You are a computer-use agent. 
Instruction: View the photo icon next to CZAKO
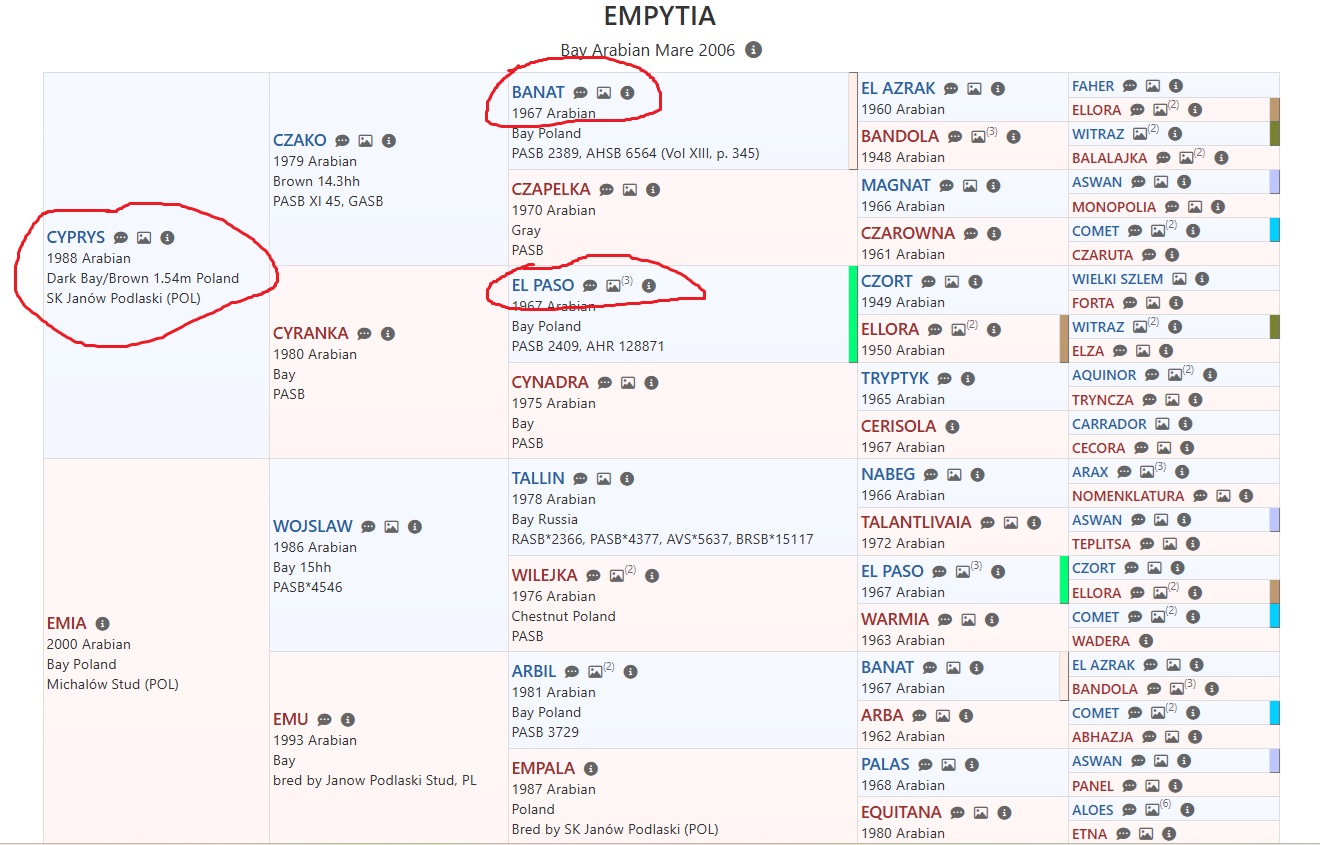[366, 141]
